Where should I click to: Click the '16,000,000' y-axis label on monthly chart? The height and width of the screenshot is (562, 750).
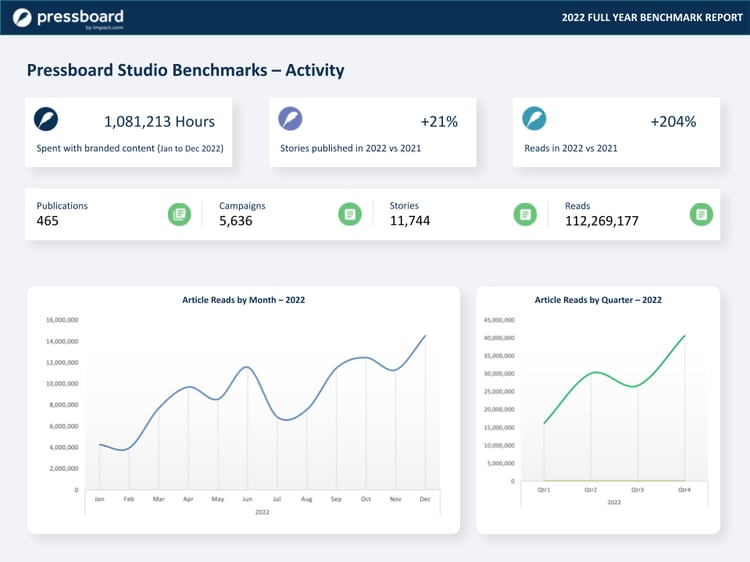[62, 320]
